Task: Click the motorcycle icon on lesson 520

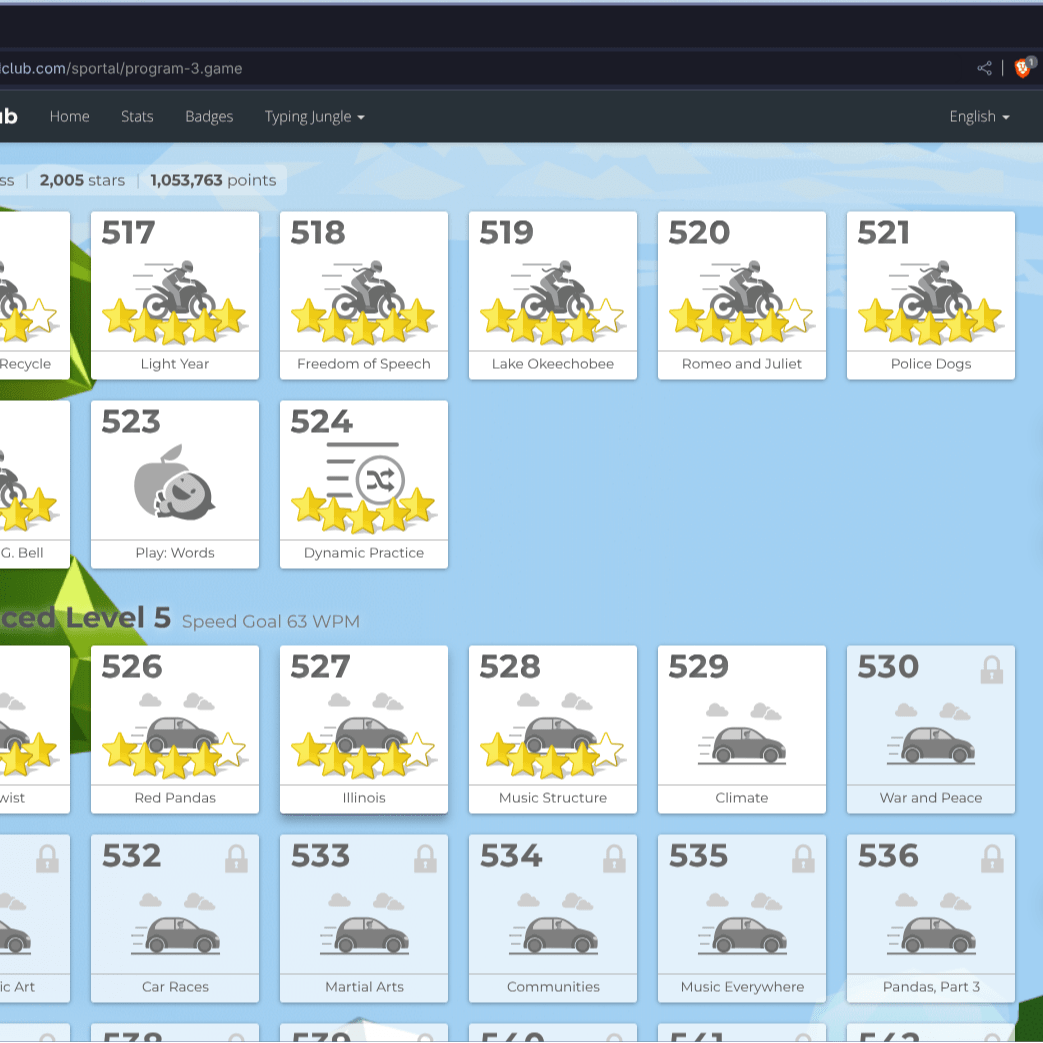Action: (741, 289)
